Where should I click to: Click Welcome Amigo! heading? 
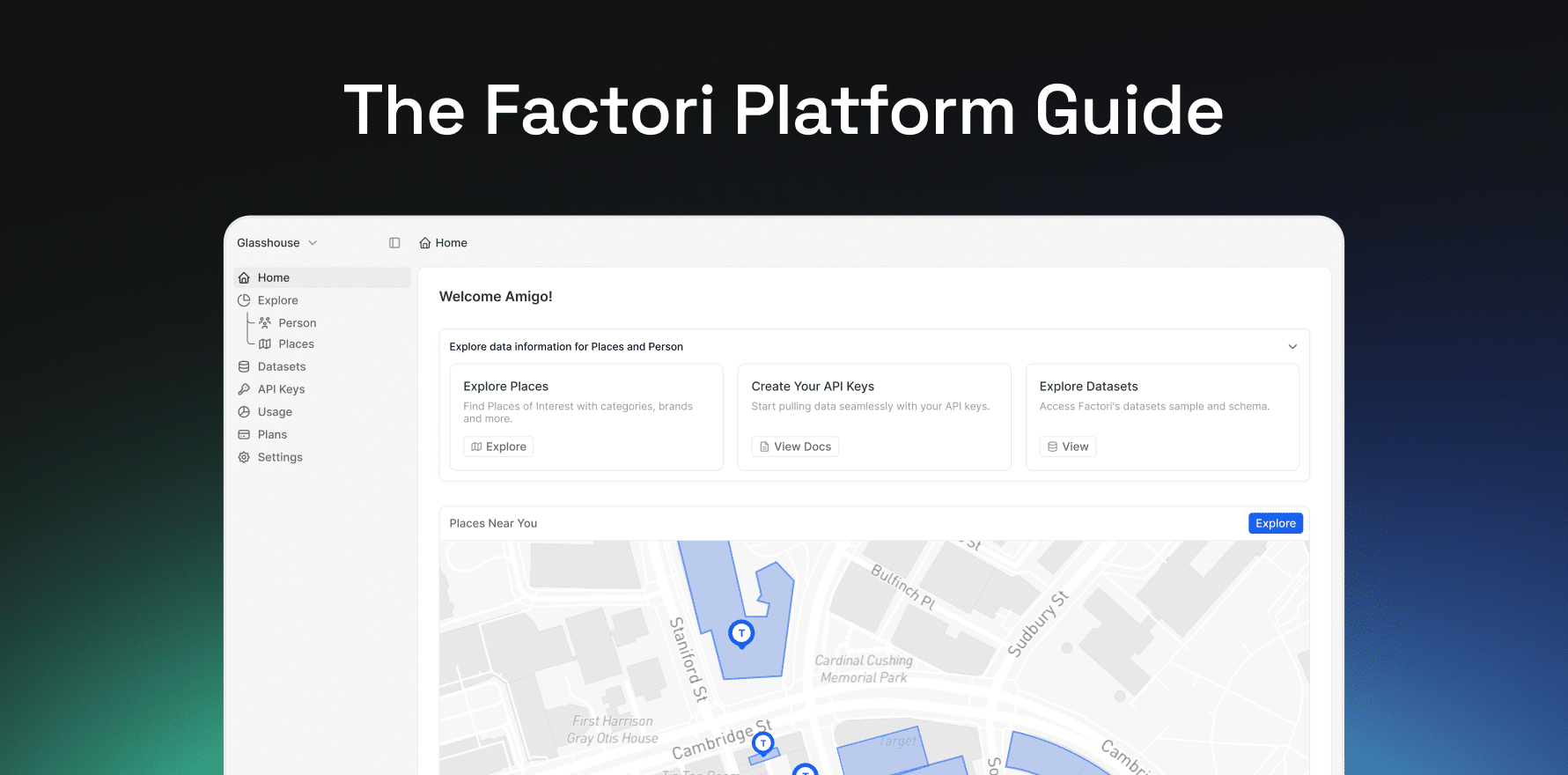(496, 297)
